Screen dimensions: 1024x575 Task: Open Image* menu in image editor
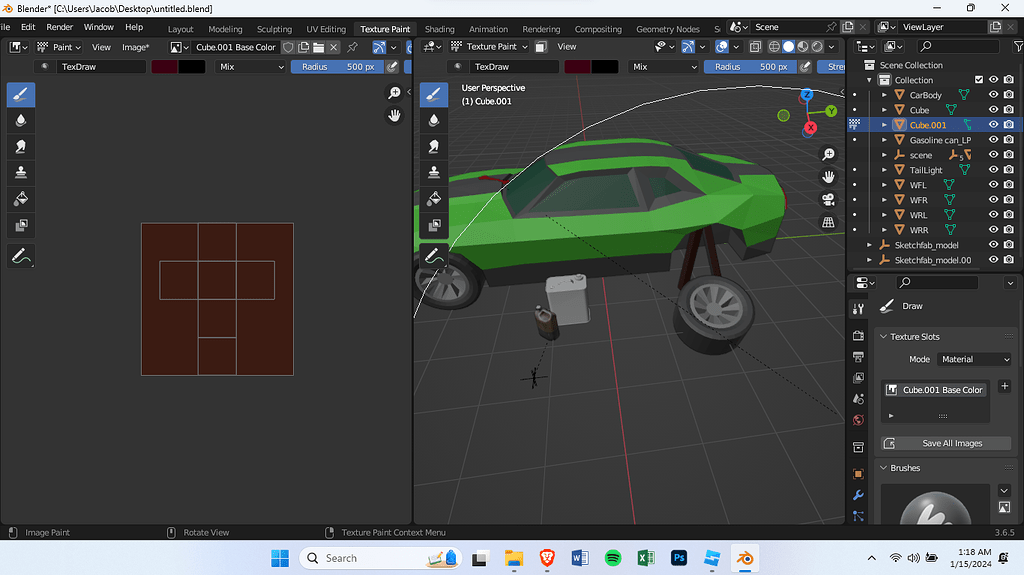[x=135, y=47]
